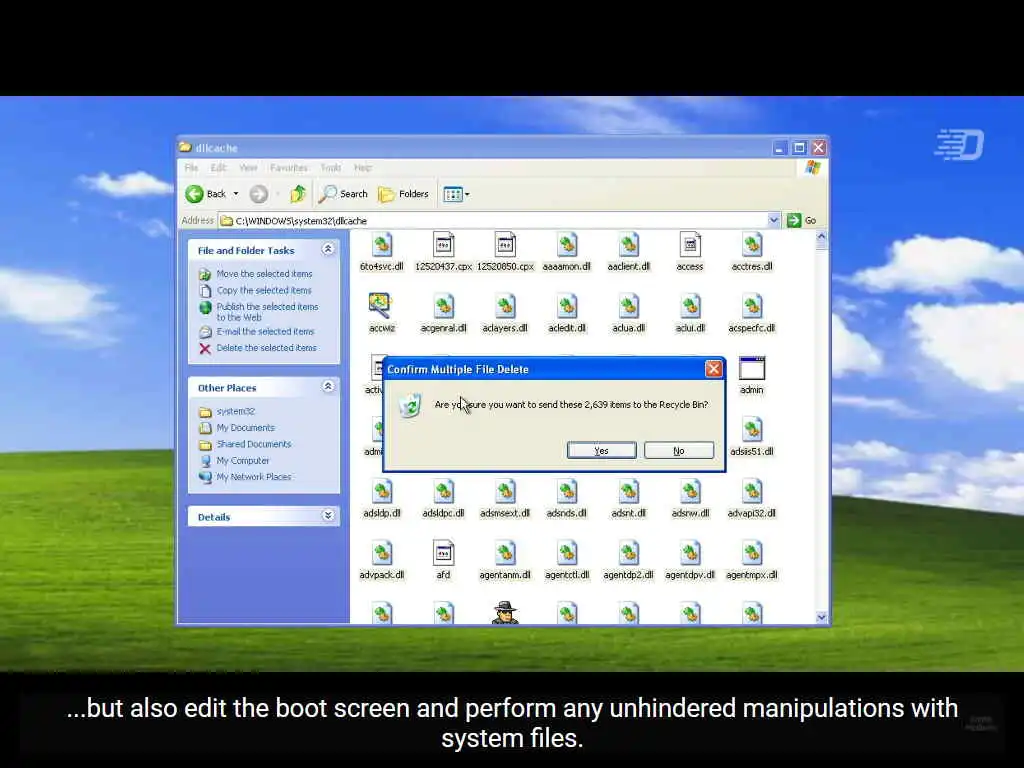
Task: Open the Help menu
Action: pyautogui.click(x=363, y=168)
